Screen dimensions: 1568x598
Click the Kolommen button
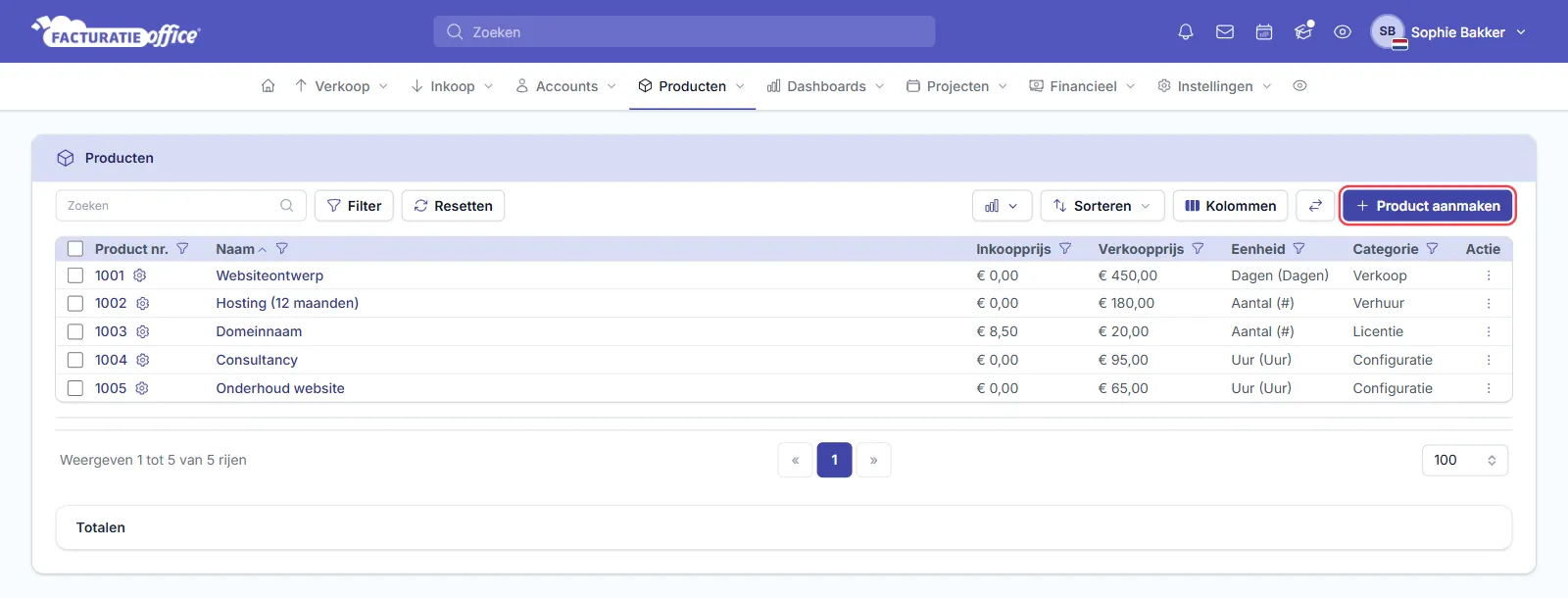(x=1230, y=206)
